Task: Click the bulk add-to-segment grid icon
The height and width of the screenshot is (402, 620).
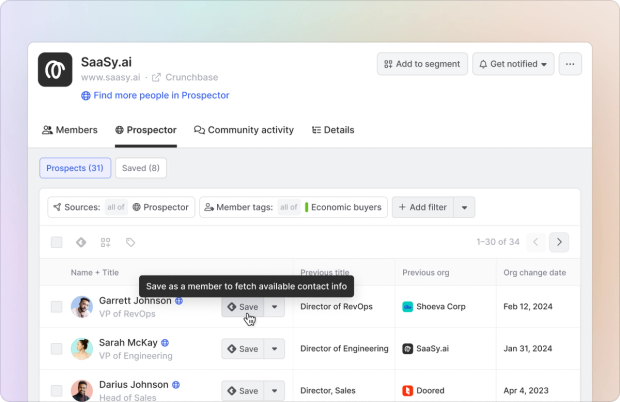Action: (x=106, y=242)
